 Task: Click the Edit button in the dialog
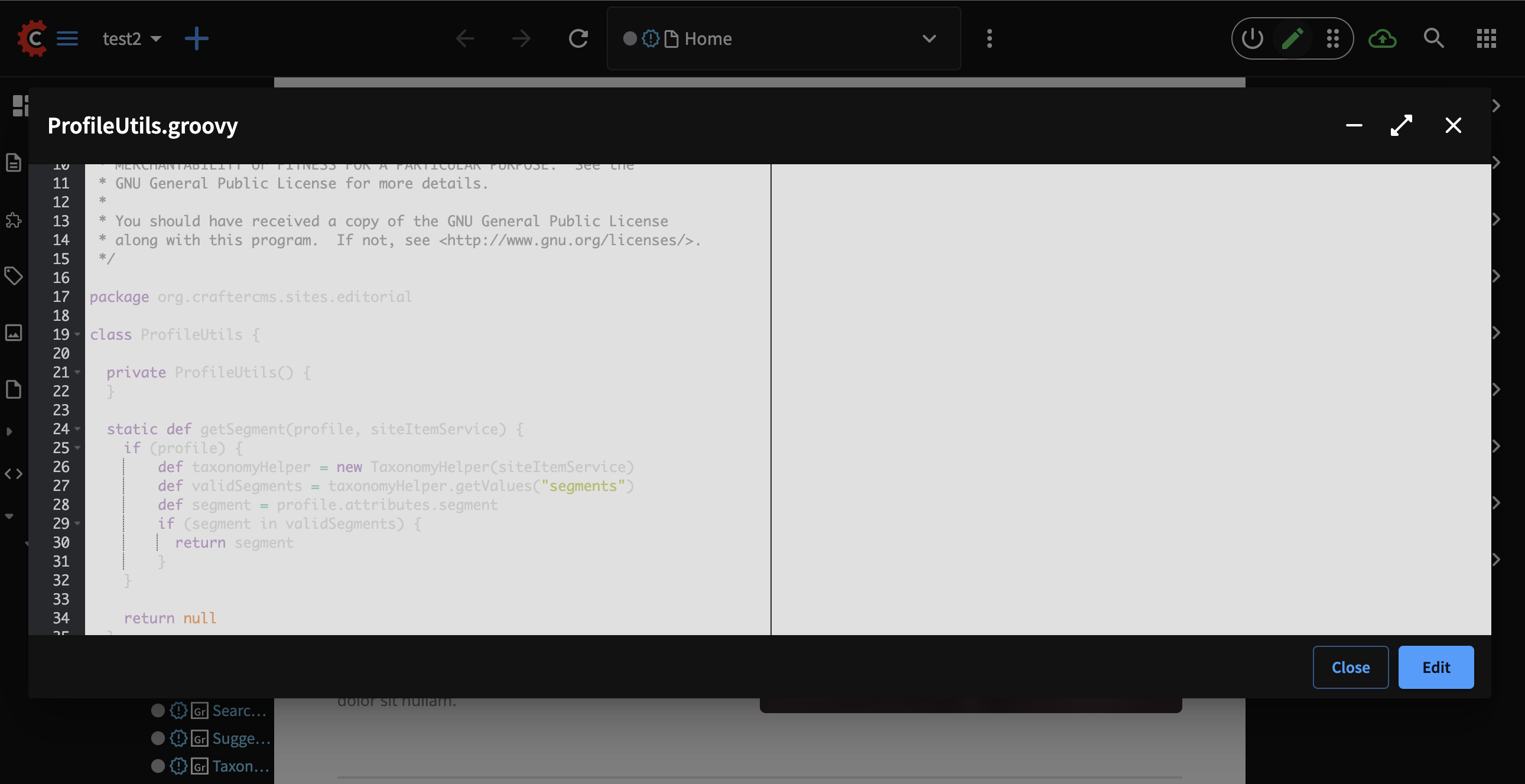1436,667
